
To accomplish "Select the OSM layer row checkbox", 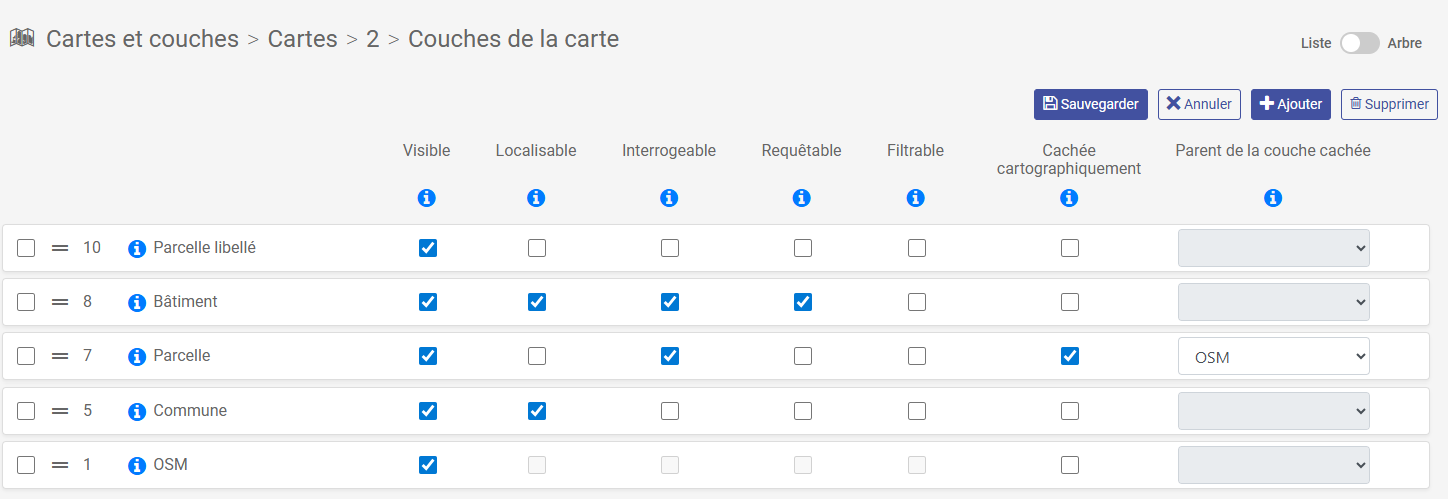I will [x=26, y=465].
